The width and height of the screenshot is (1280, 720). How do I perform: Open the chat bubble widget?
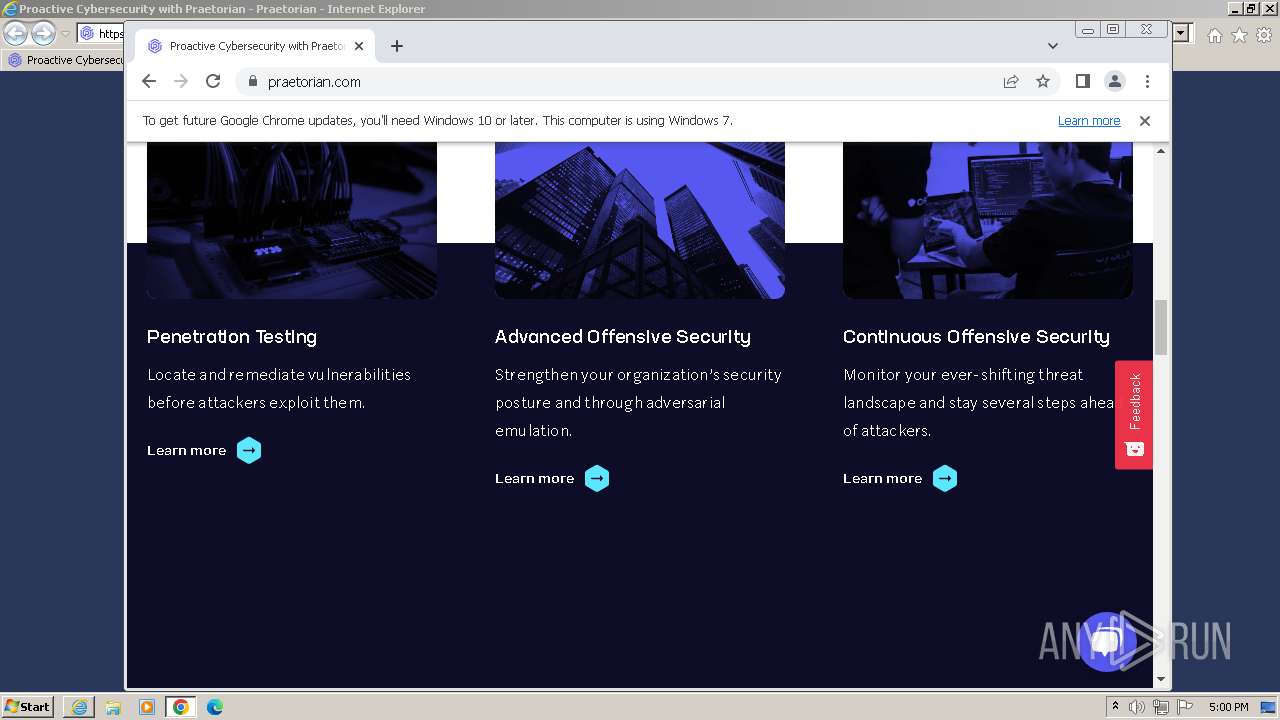point(1107,641)
